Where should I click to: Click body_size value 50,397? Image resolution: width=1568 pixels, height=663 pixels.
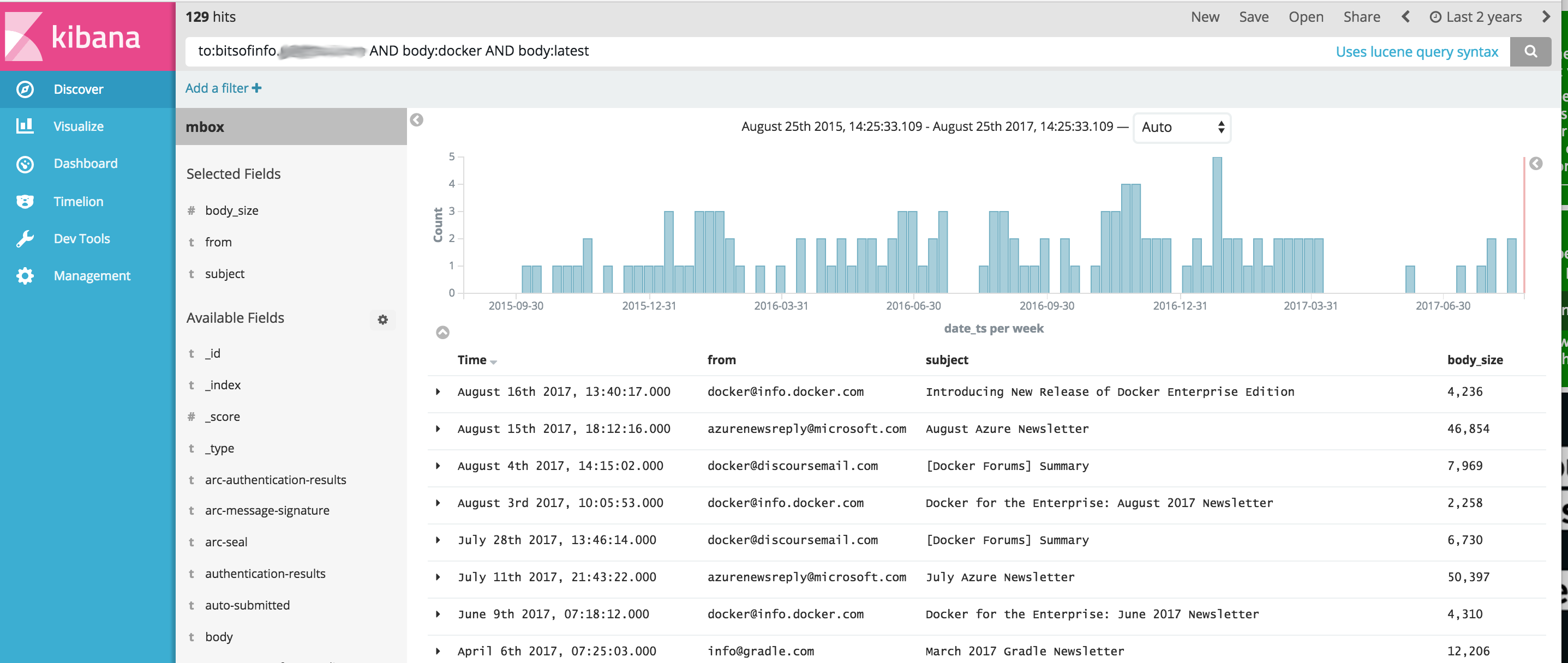tap(1468, 577)
